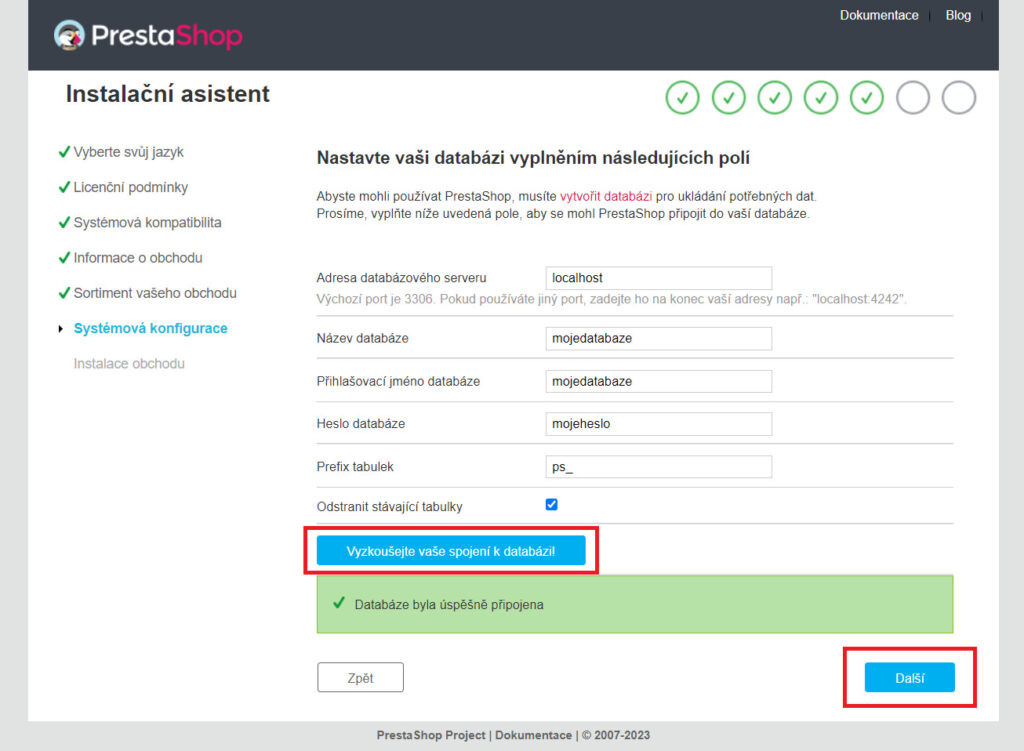
Task: Test connection with Vyzkoušejte vaše spojení button
Action: click(451, 551)
